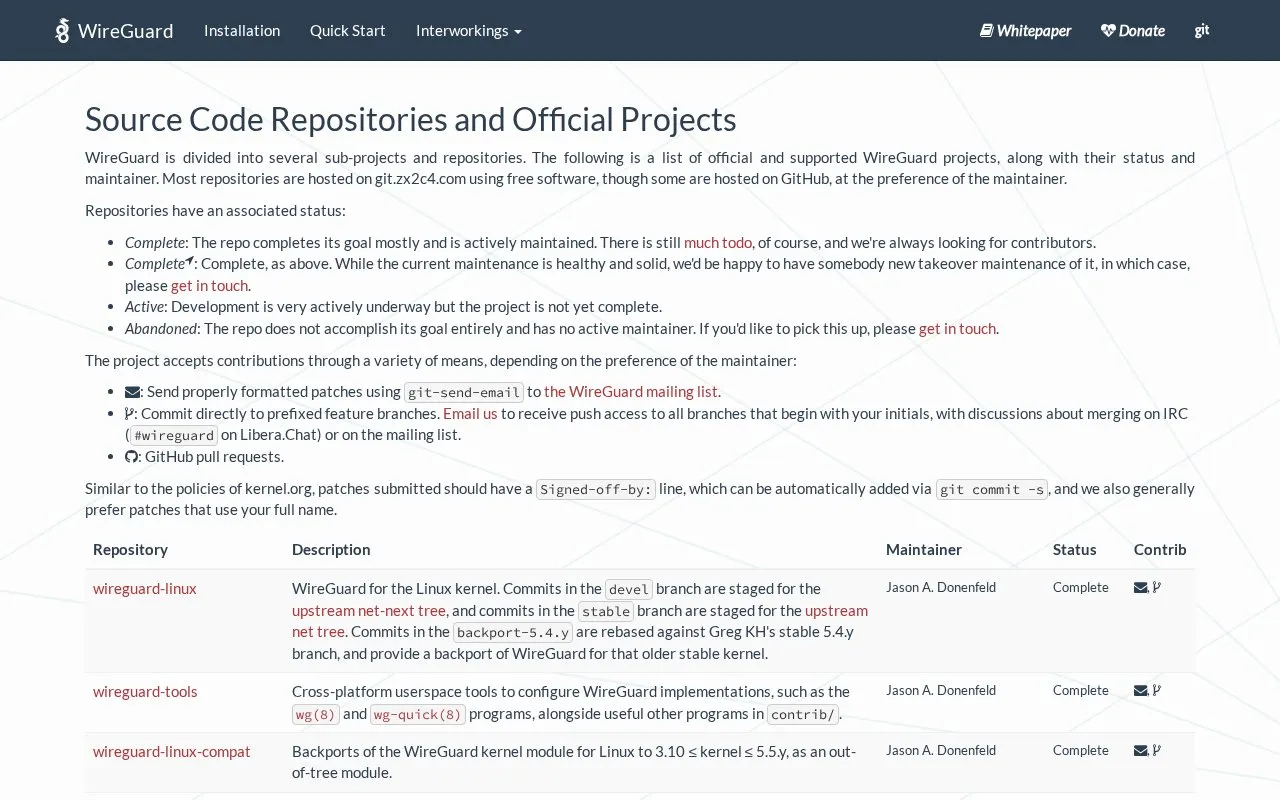Click envelope icon in the wireguard-linux row

(x=1141, y=588)
